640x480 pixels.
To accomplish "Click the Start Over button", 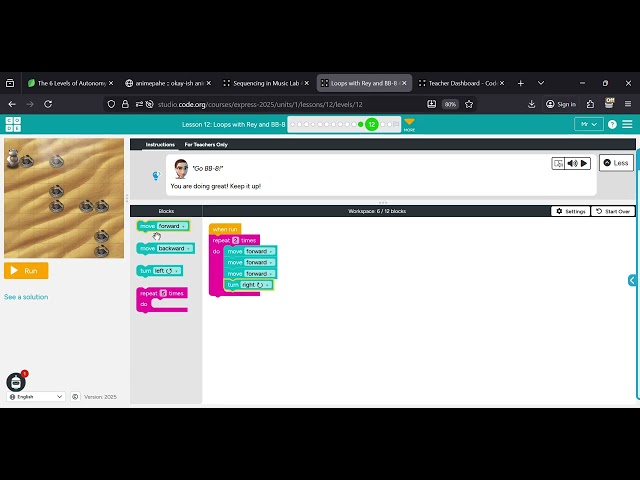I will 613,211.
